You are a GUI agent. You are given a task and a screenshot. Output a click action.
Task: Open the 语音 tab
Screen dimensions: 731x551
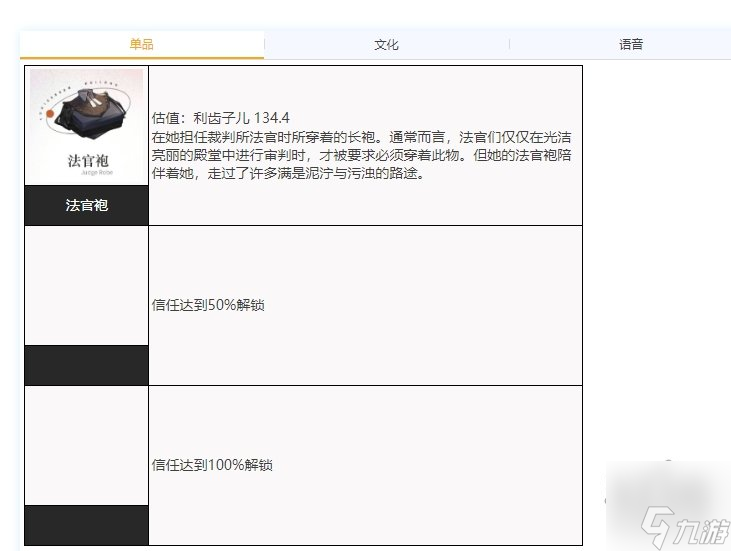coord(631,45)
